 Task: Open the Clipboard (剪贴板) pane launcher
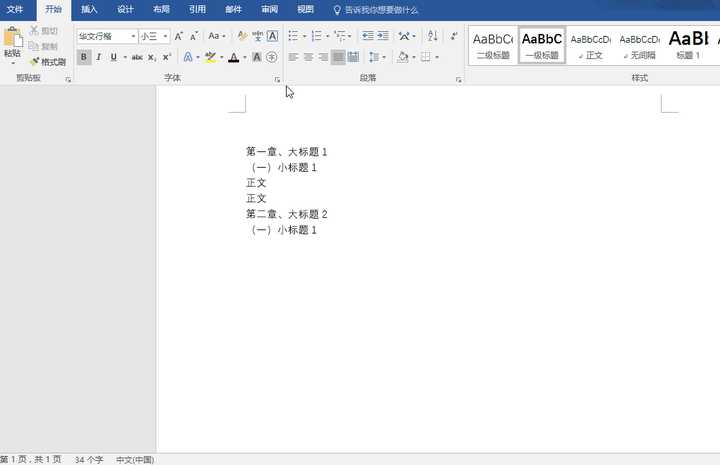point(68,80)
